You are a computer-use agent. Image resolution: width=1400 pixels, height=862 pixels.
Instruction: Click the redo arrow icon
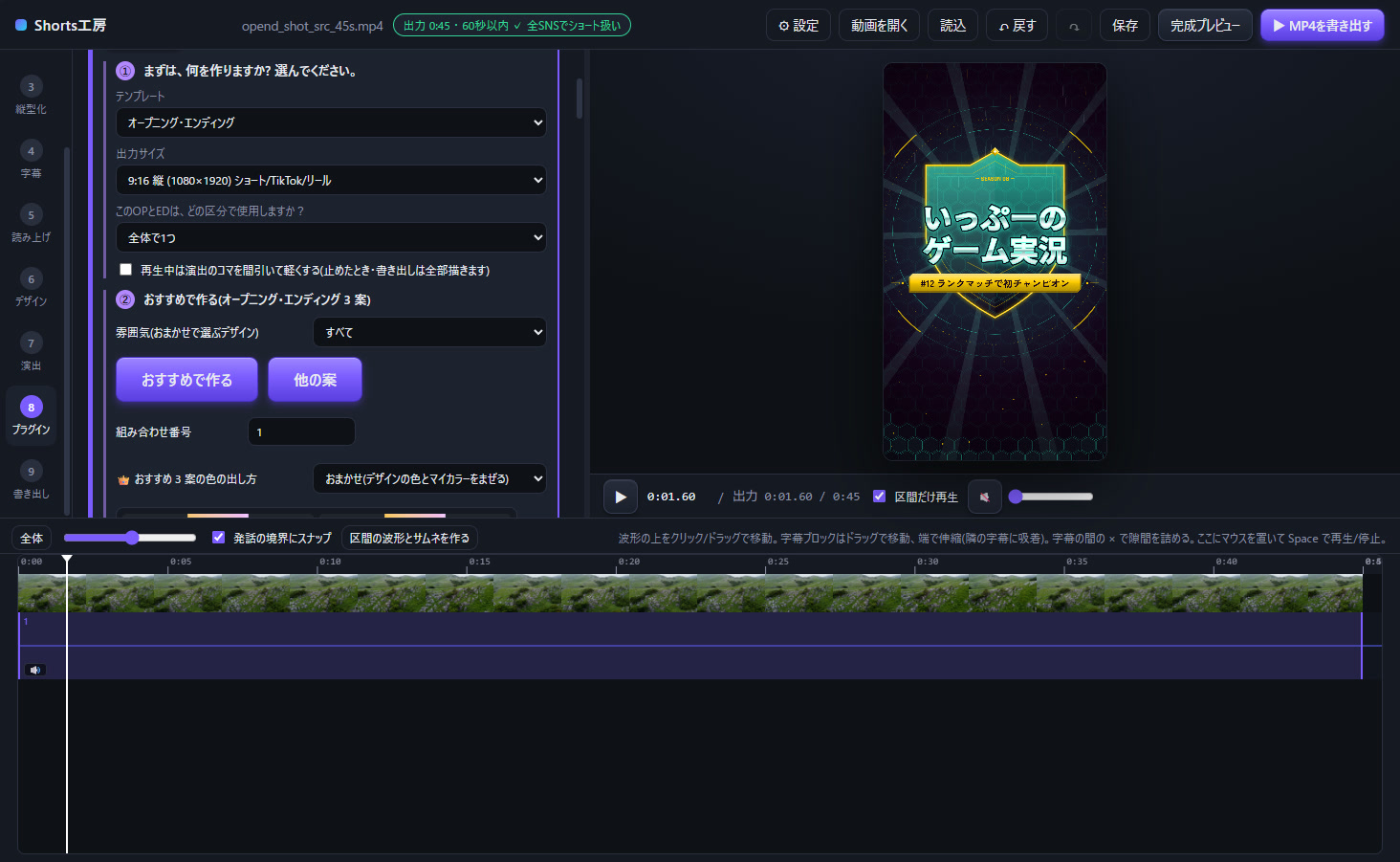[x=1074, y=26]
